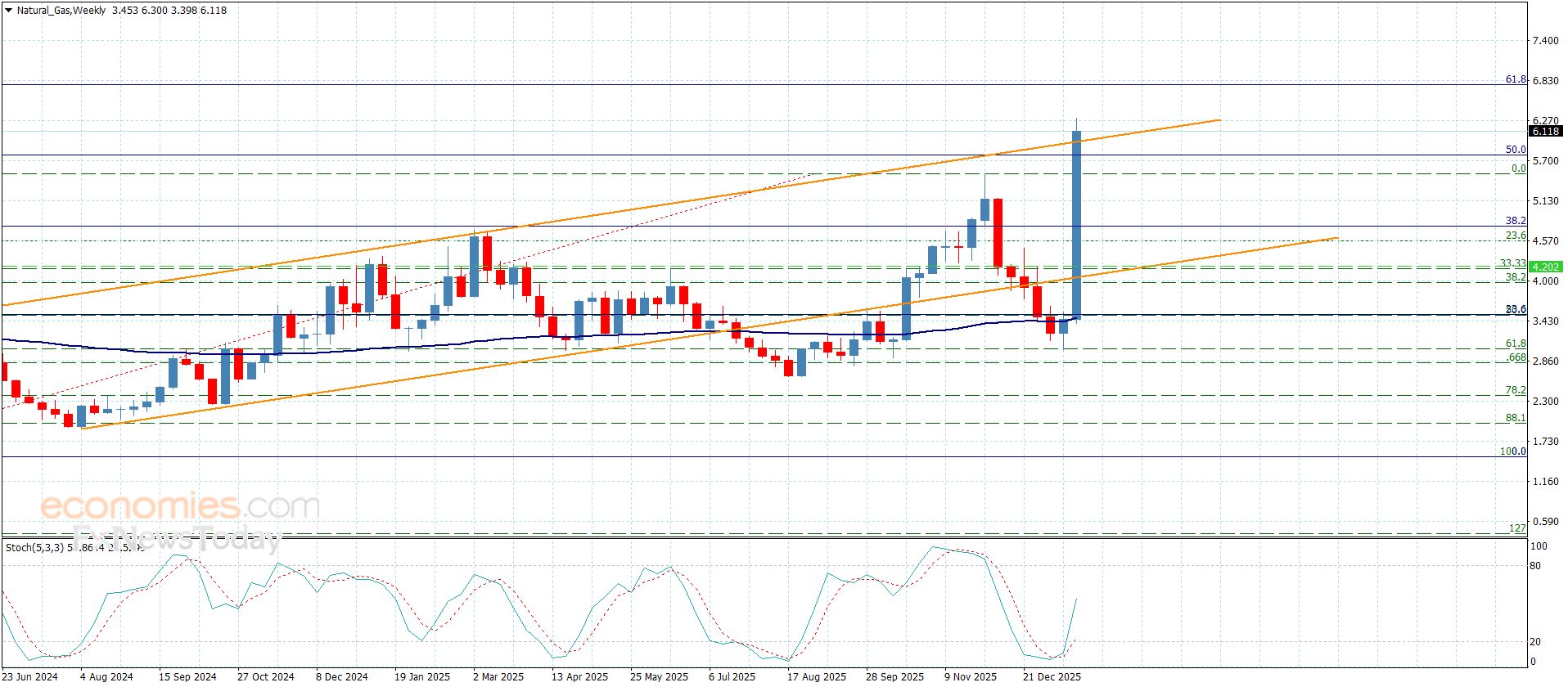Viewport: 1568px width, 687px height.
Task: Select the 88.1 Fibonacci retracement label
Action: coord(1516,418)
